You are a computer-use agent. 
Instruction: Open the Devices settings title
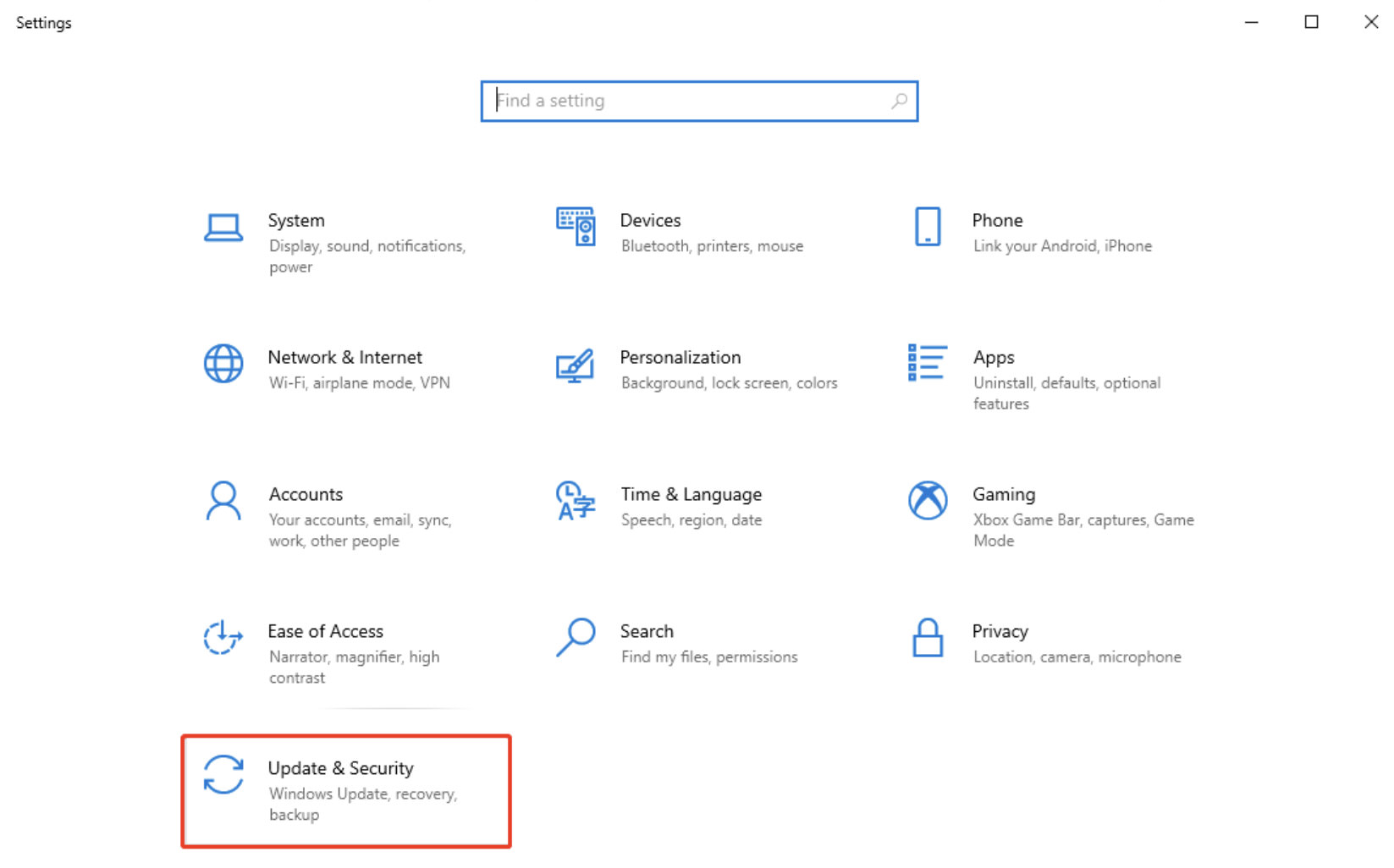tap(650, 220)
